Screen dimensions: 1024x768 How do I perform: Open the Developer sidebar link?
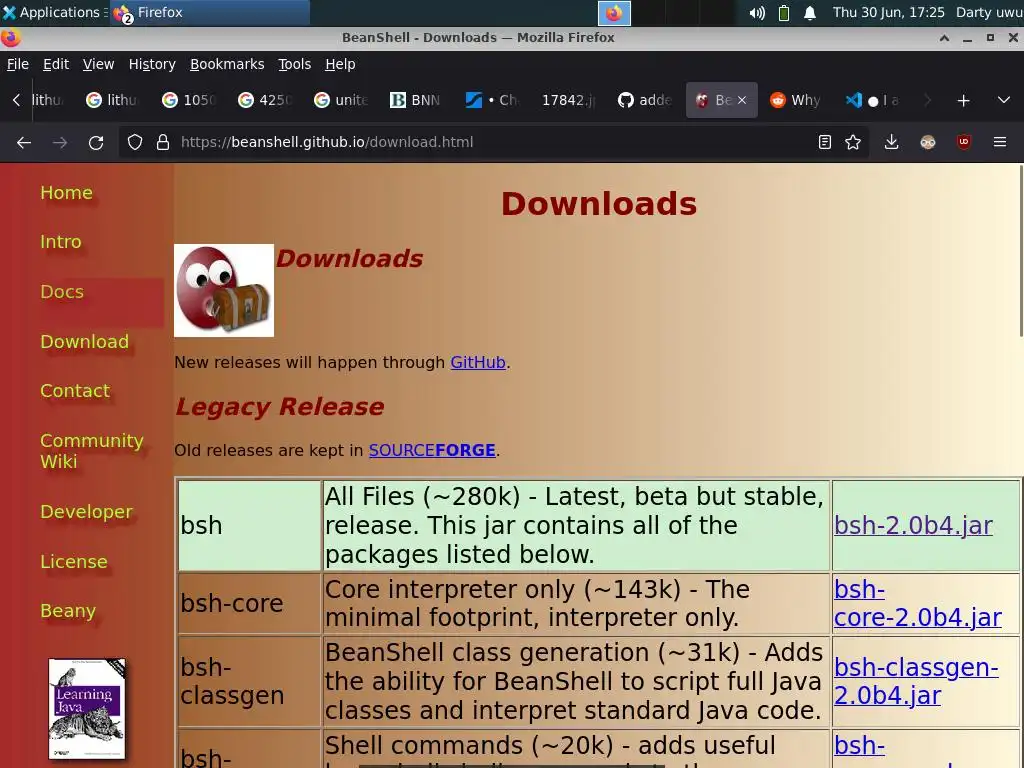click(x=86, y=511)
